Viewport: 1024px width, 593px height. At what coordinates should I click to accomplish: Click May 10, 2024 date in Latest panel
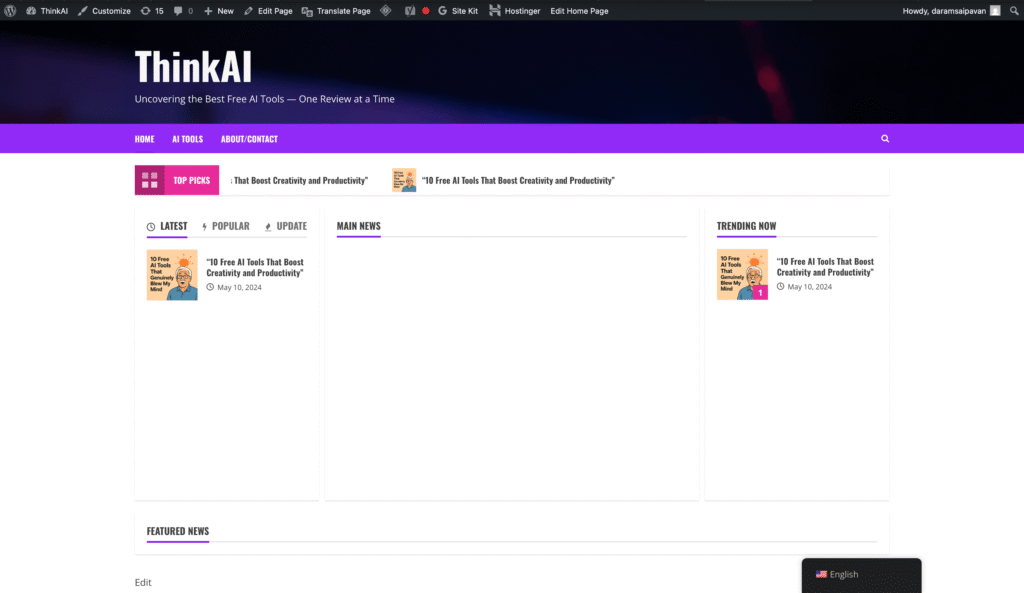coord(239,287)
